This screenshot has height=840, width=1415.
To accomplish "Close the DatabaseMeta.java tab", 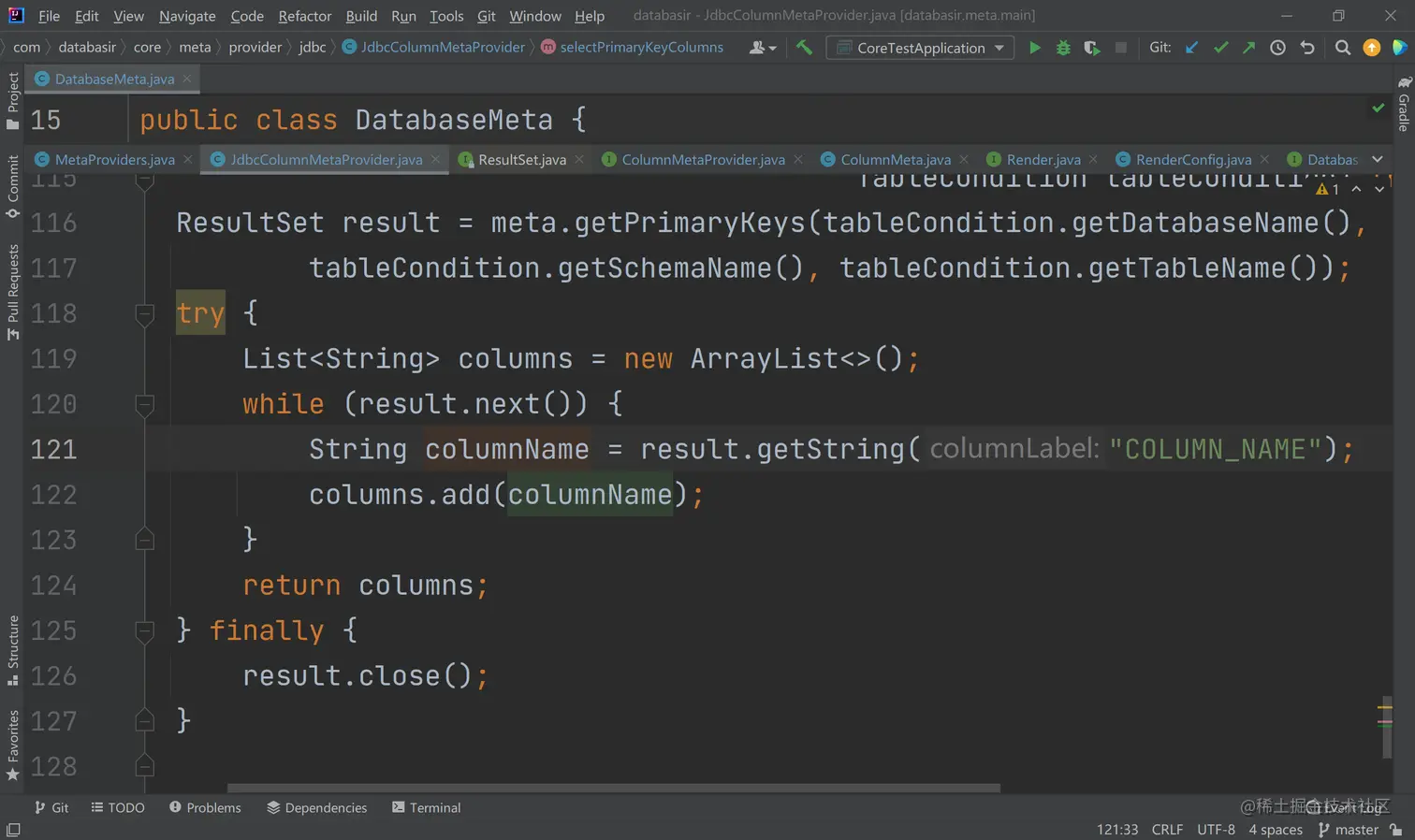I will click(x=187, y=79).
